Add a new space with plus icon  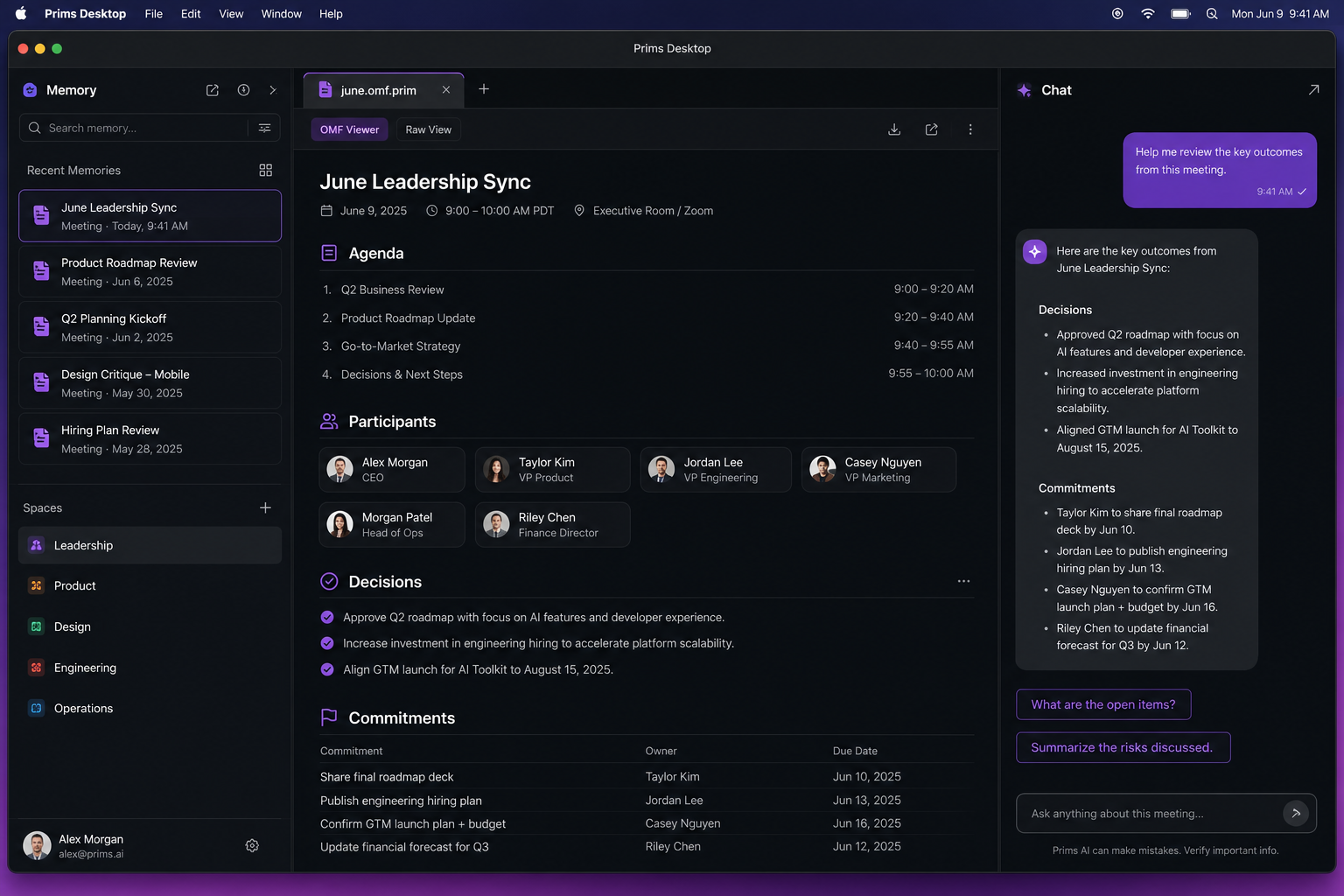[265, 507]
